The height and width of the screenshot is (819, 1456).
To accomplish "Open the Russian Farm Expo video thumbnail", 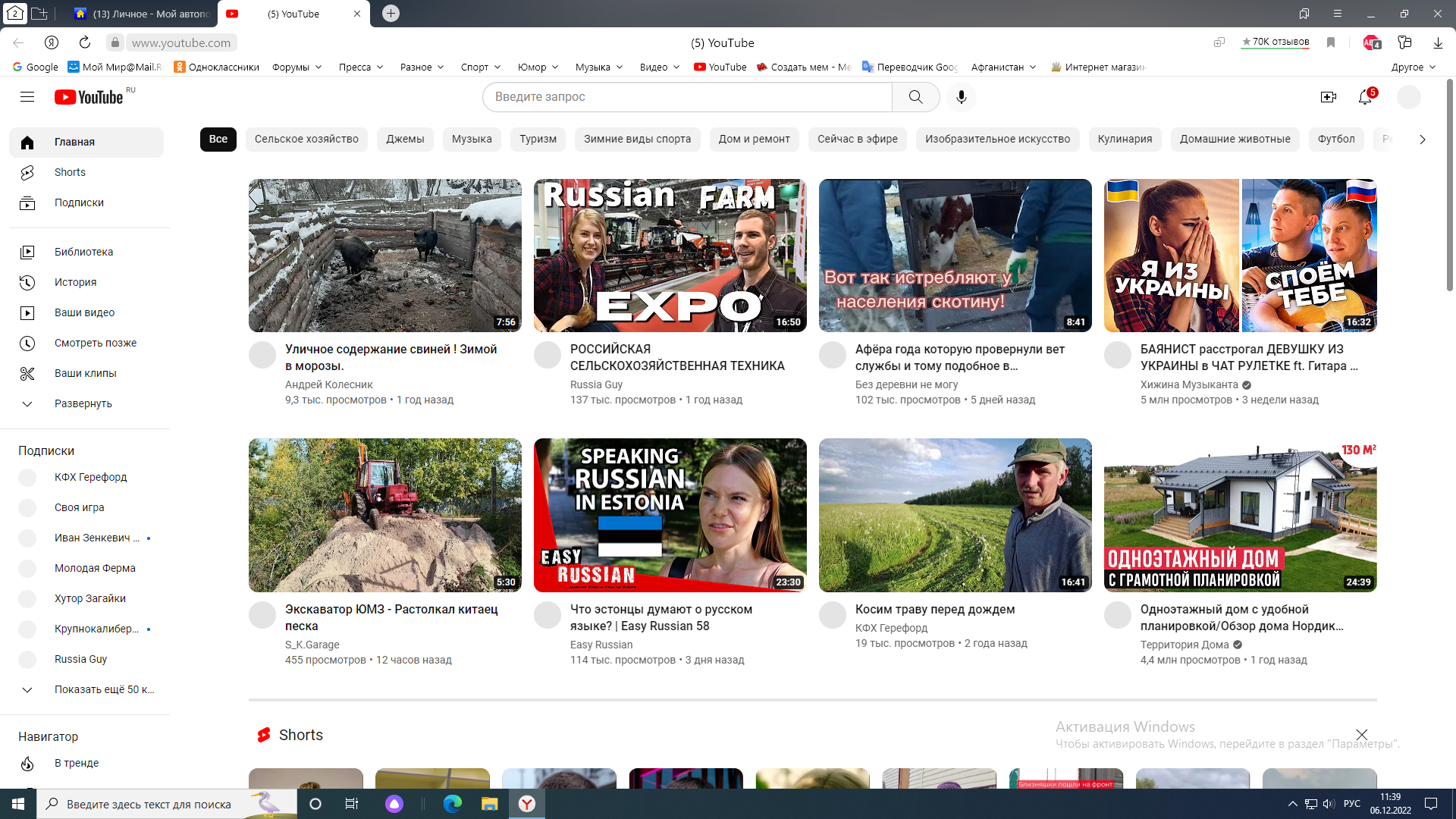I will (x=670, y=256).
